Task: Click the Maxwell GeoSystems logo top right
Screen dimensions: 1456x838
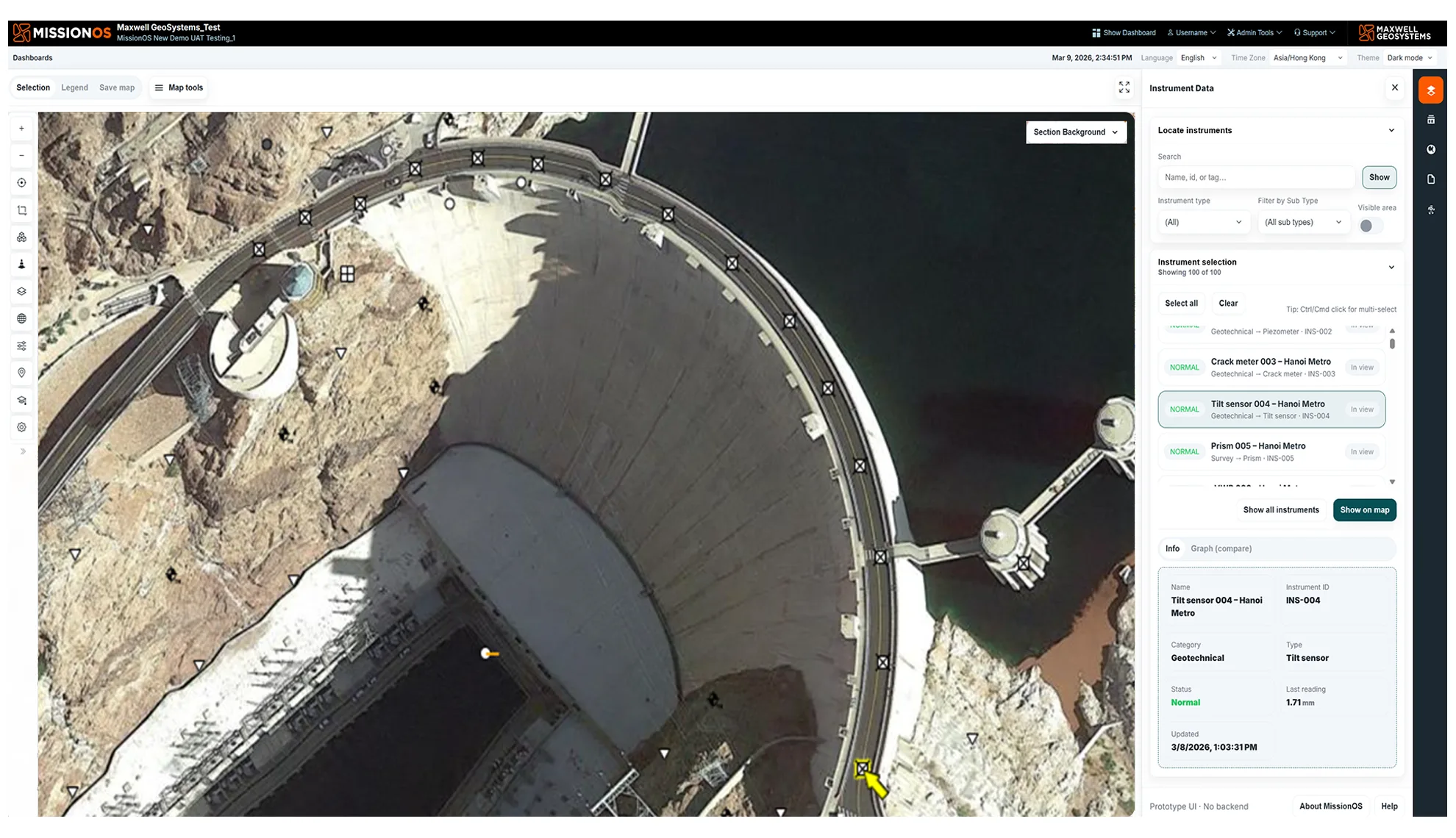Action: (x=1395, y=32)
